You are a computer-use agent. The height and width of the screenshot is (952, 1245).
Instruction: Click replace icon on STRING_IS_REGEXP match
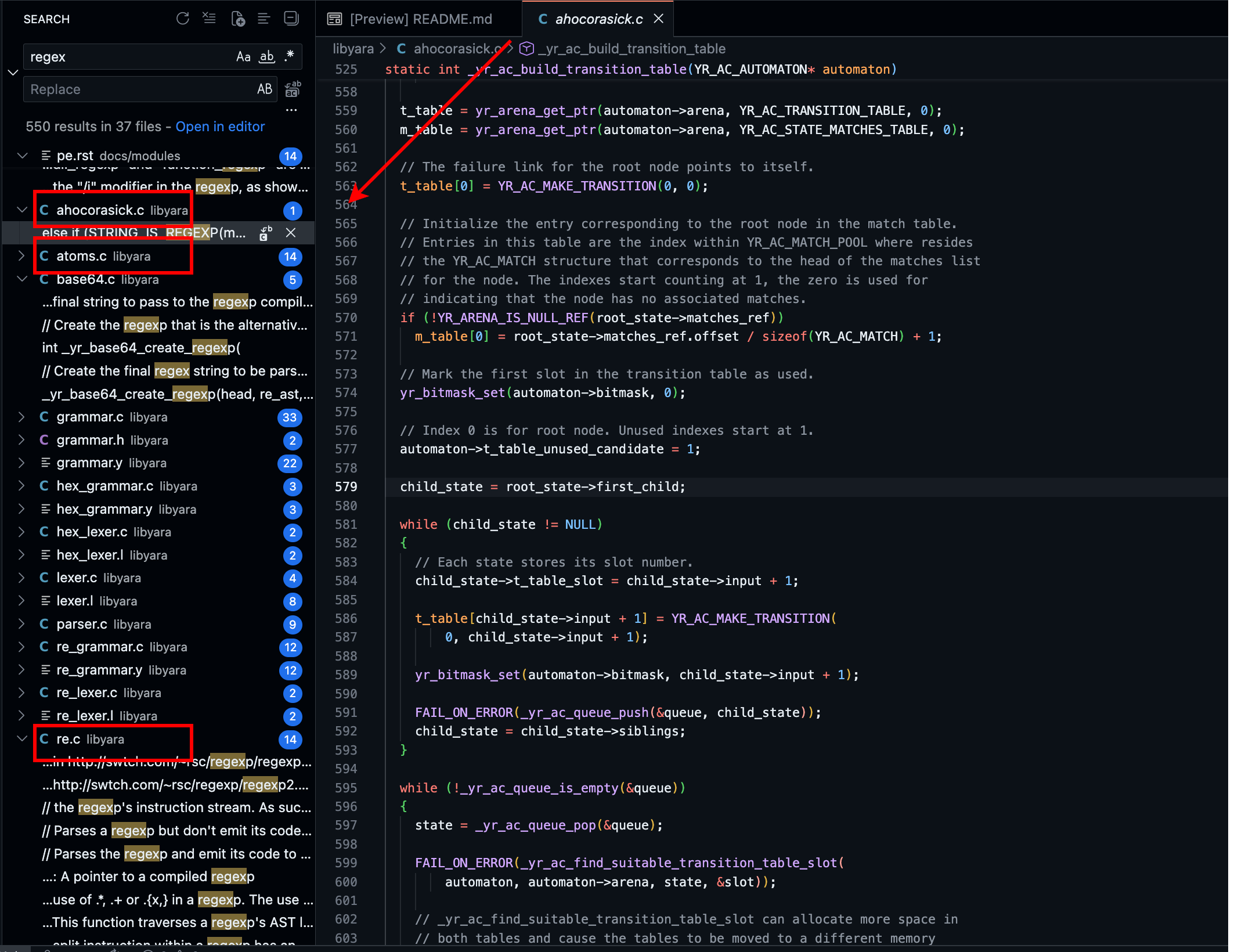[266, 233]
